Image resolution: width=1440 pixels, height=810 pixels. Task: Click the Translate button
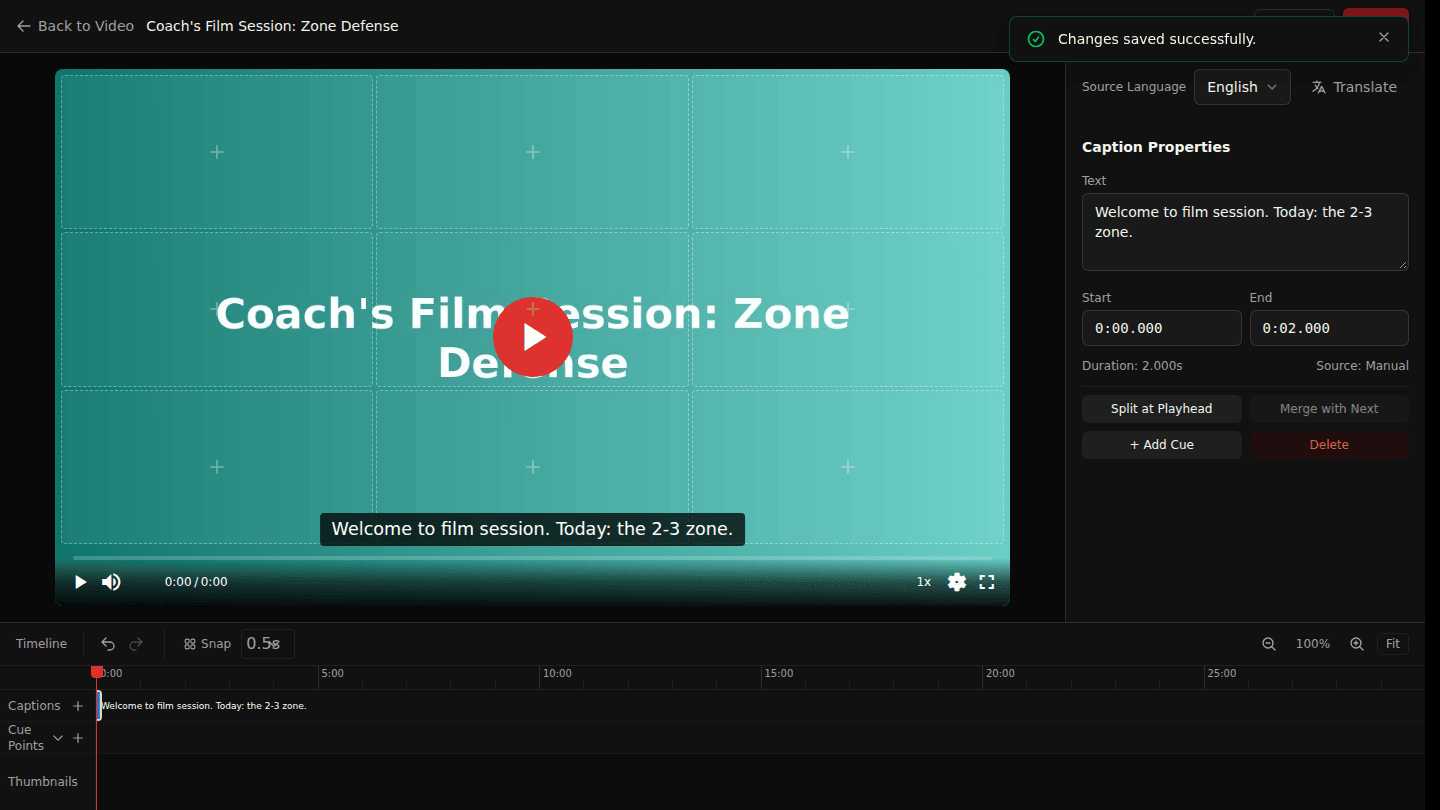point(1354,87)
